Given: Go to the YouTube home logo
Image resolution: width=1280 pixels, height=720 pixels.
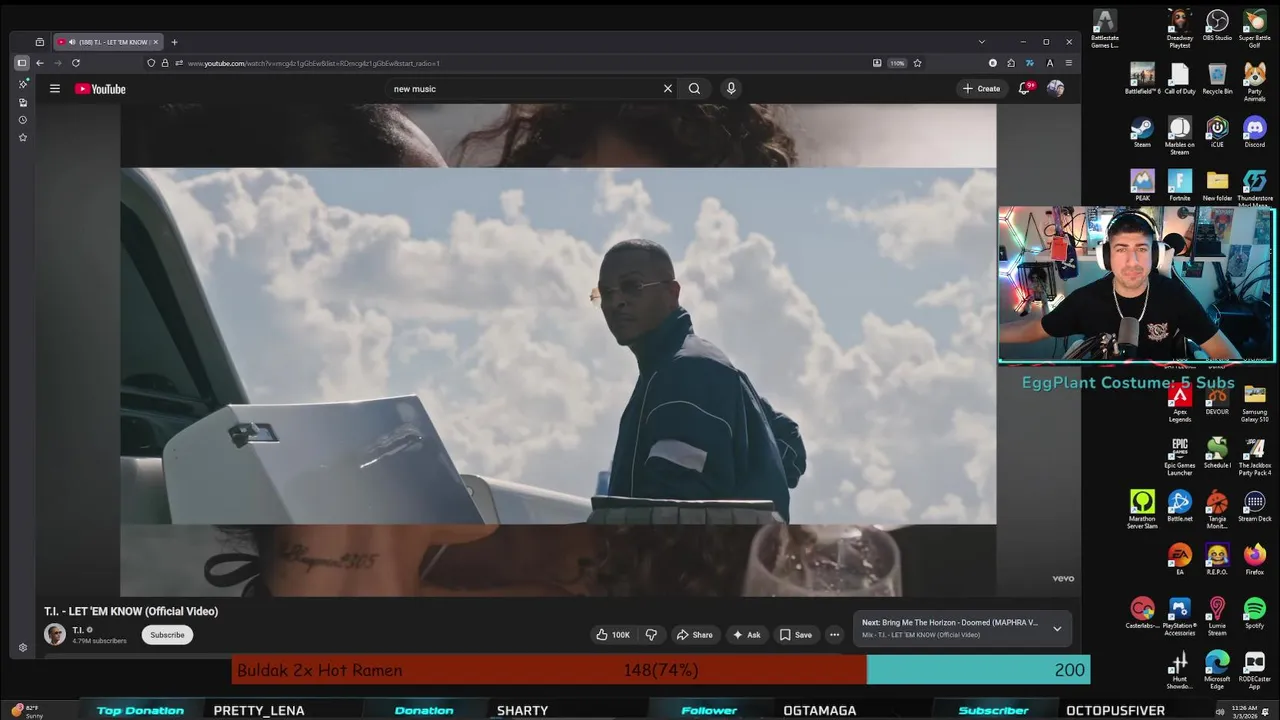Looking at the screenshot, I should (x=100, y=89).
